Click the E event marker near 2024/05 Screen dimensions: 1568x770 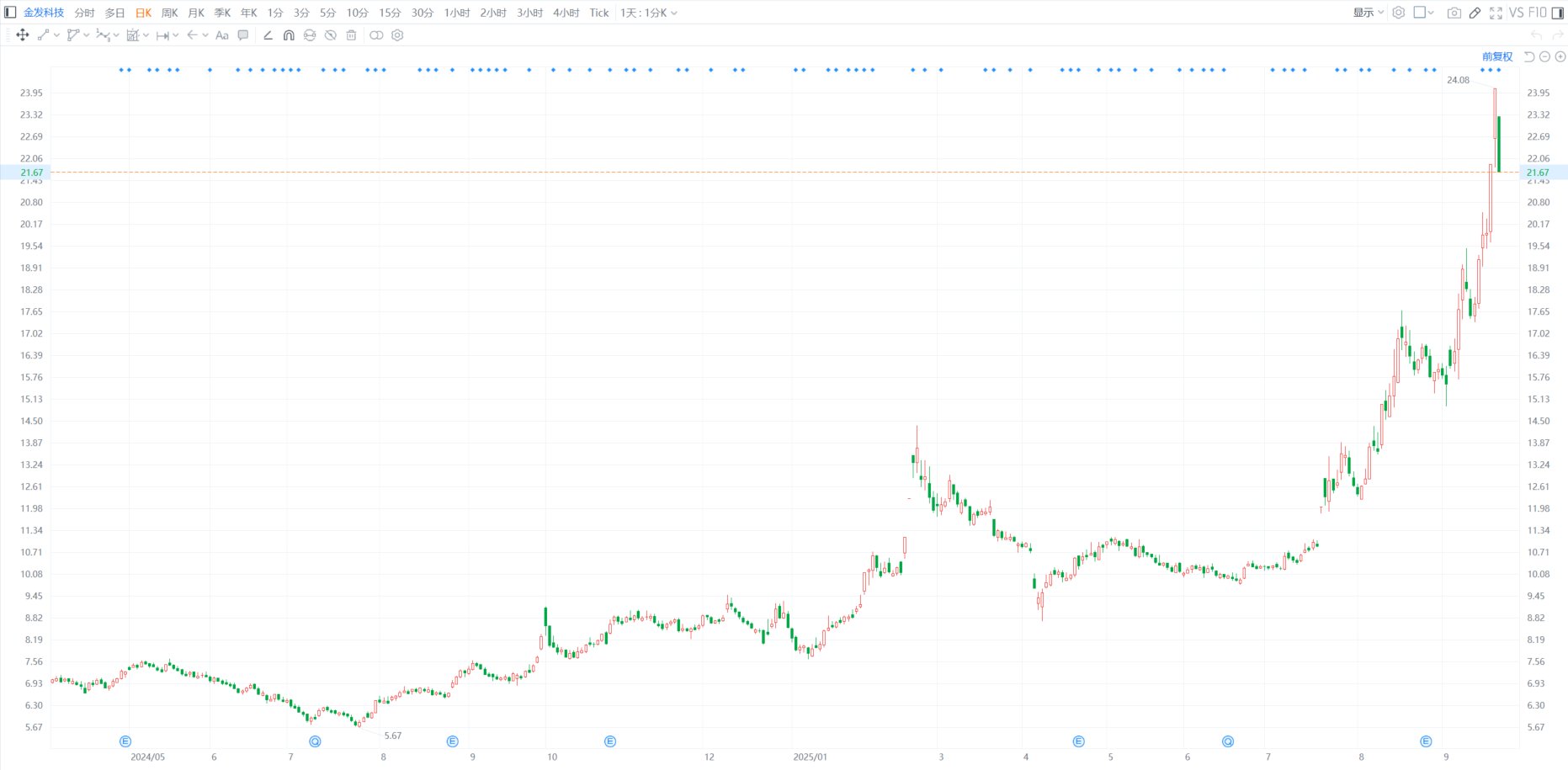coord(125,741)
